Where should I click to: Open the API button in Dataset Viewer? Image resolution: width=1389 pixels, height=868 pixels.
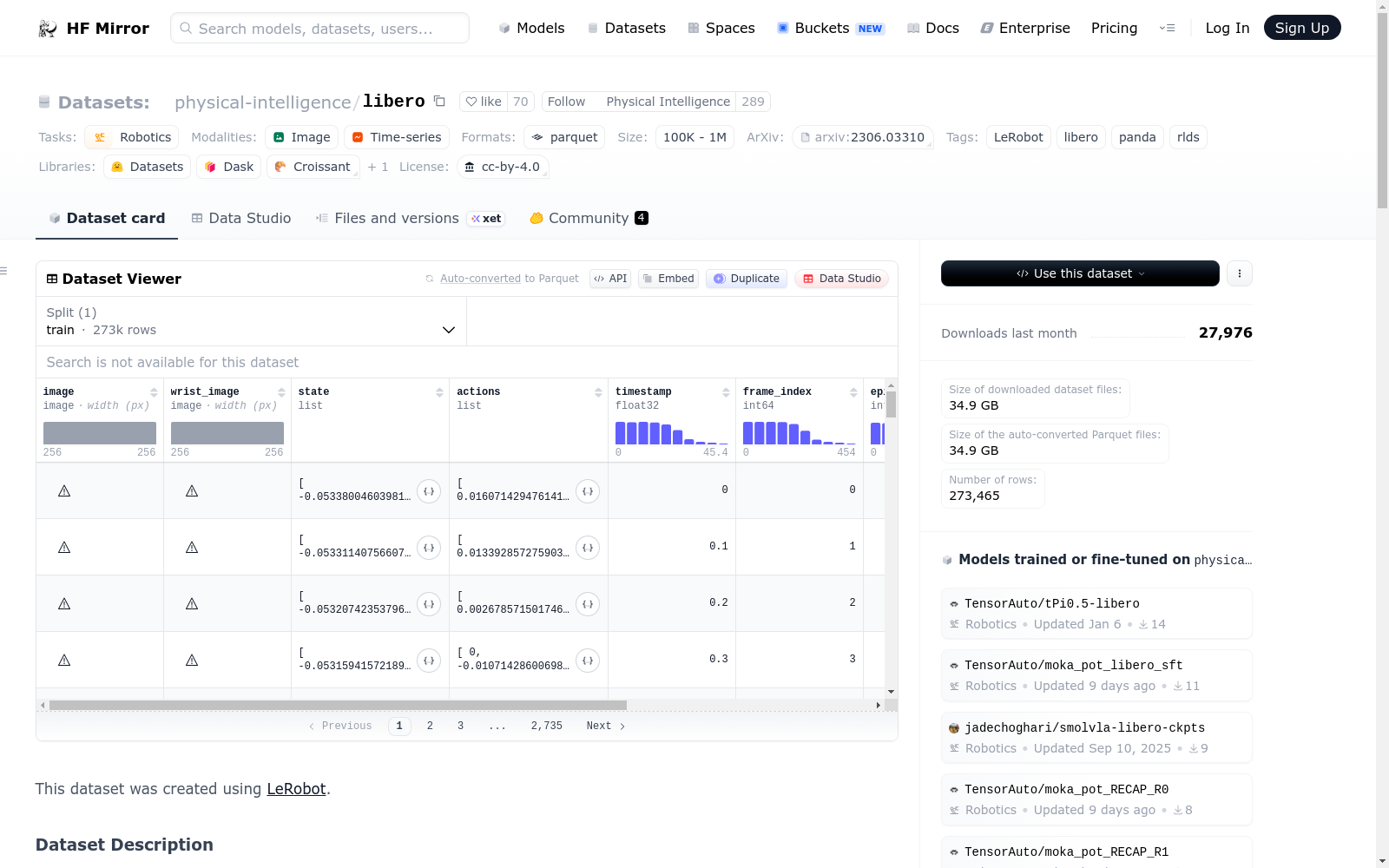coord(610,279)
